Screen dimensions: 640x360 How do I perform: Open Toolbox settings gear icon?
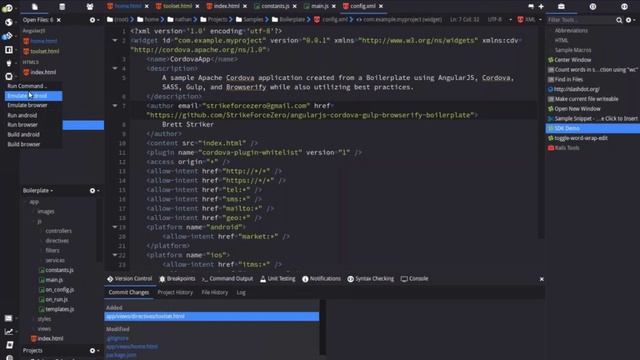point(629,20)
